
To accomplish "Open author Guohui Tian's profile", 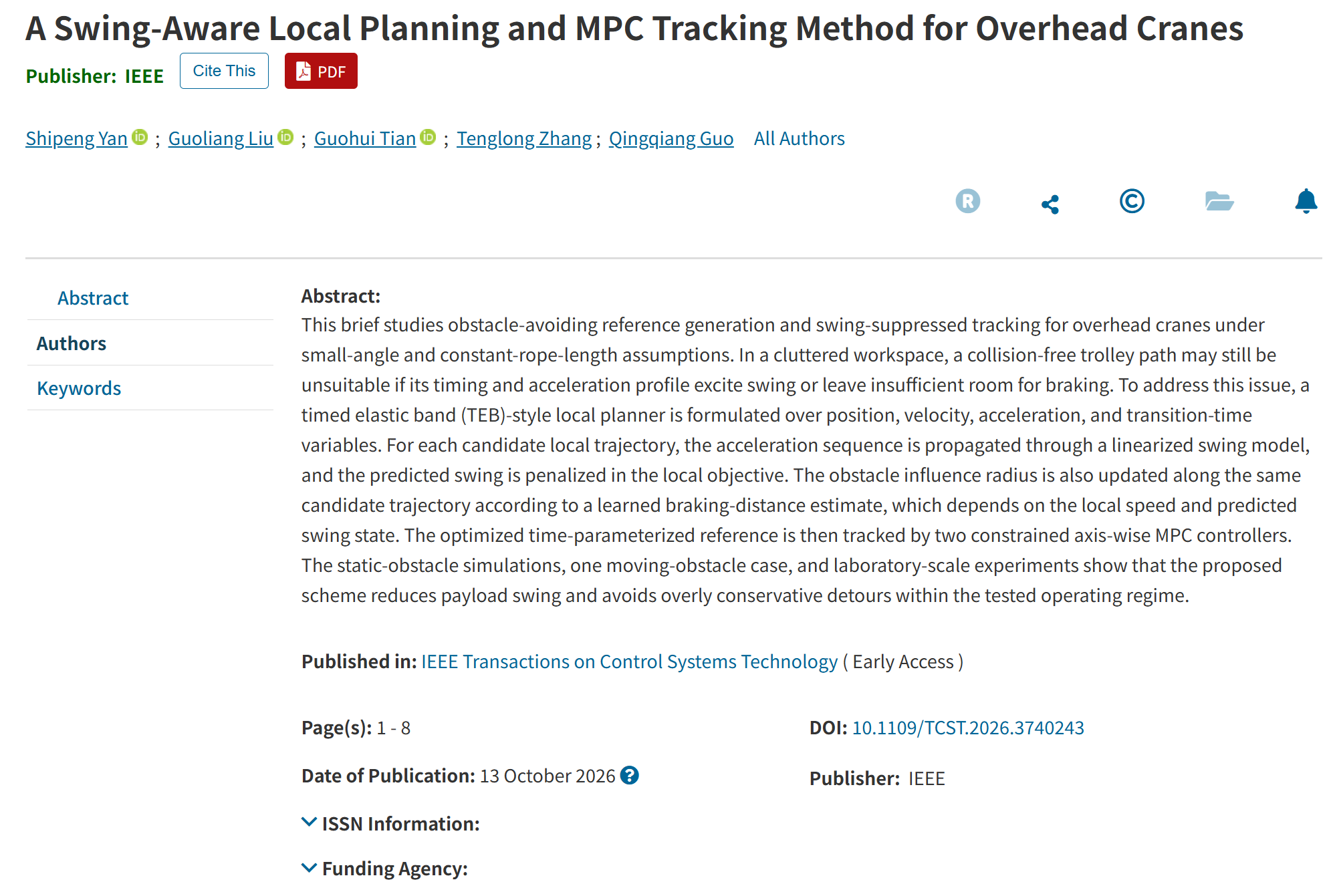I will click(x=365, y=138).
